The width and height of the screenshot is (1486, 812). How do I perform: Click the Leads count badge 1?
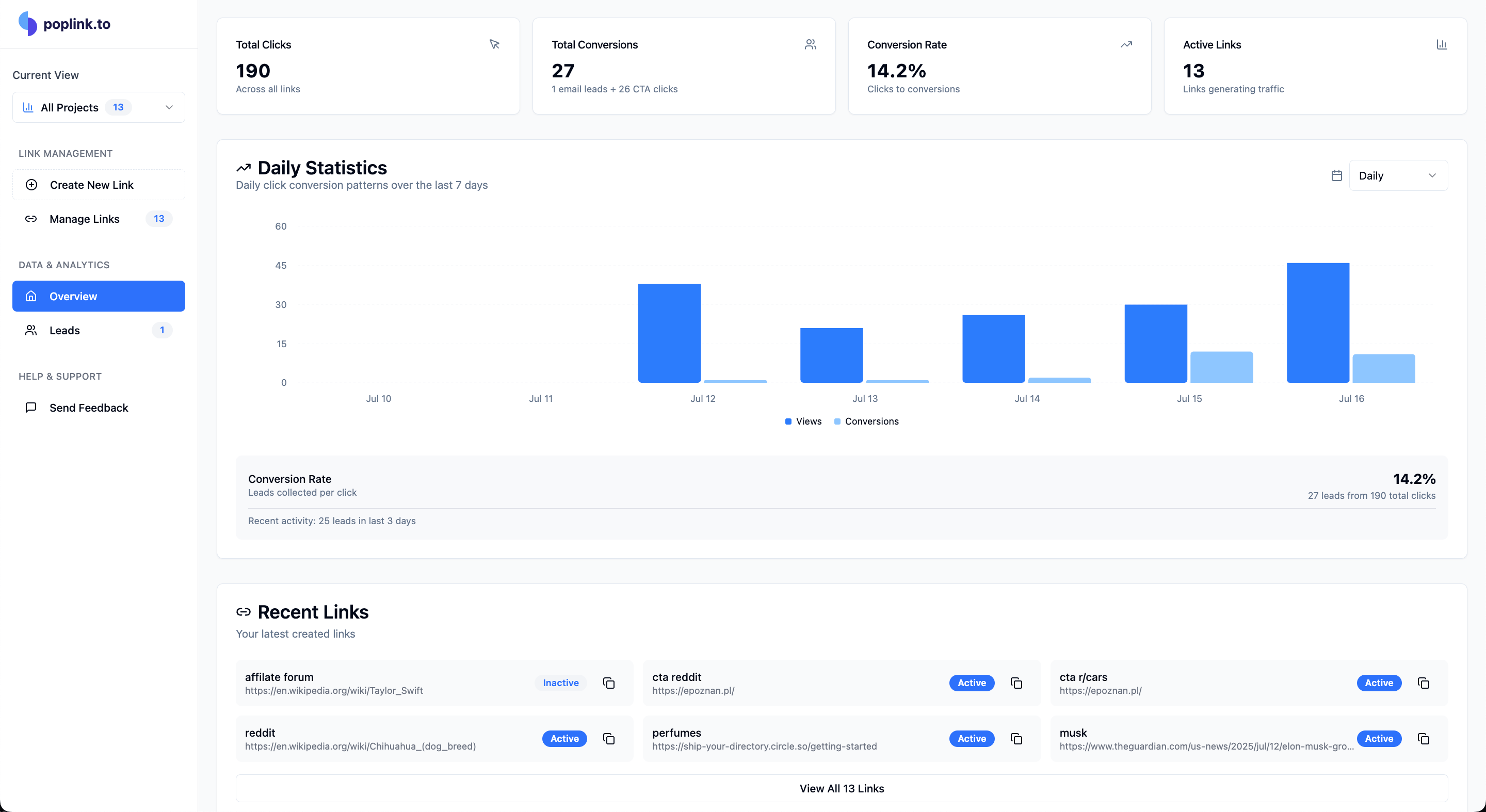click(x=162, y=330)
